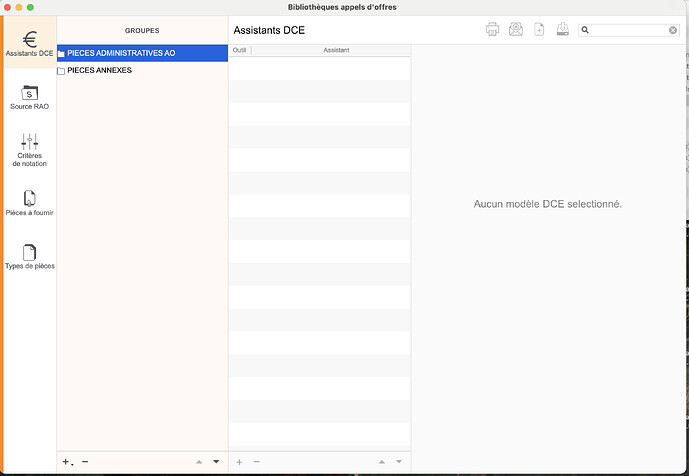Click the email envelope toolbar icon
Image resolution: width=689 pixels, height=476 pixels.
516,30
